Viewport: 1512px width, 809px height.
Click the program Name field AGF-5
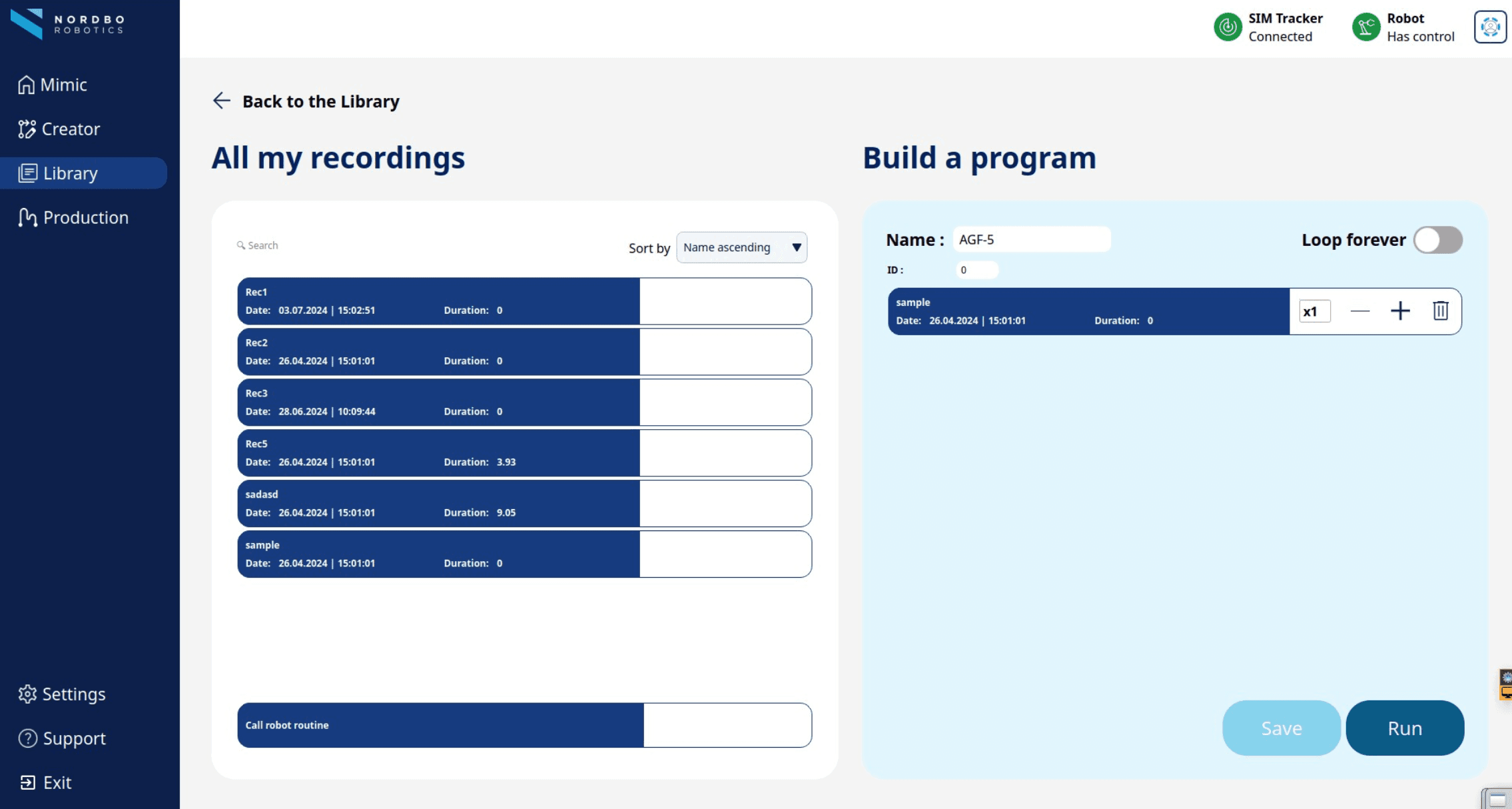(1031, 239)
